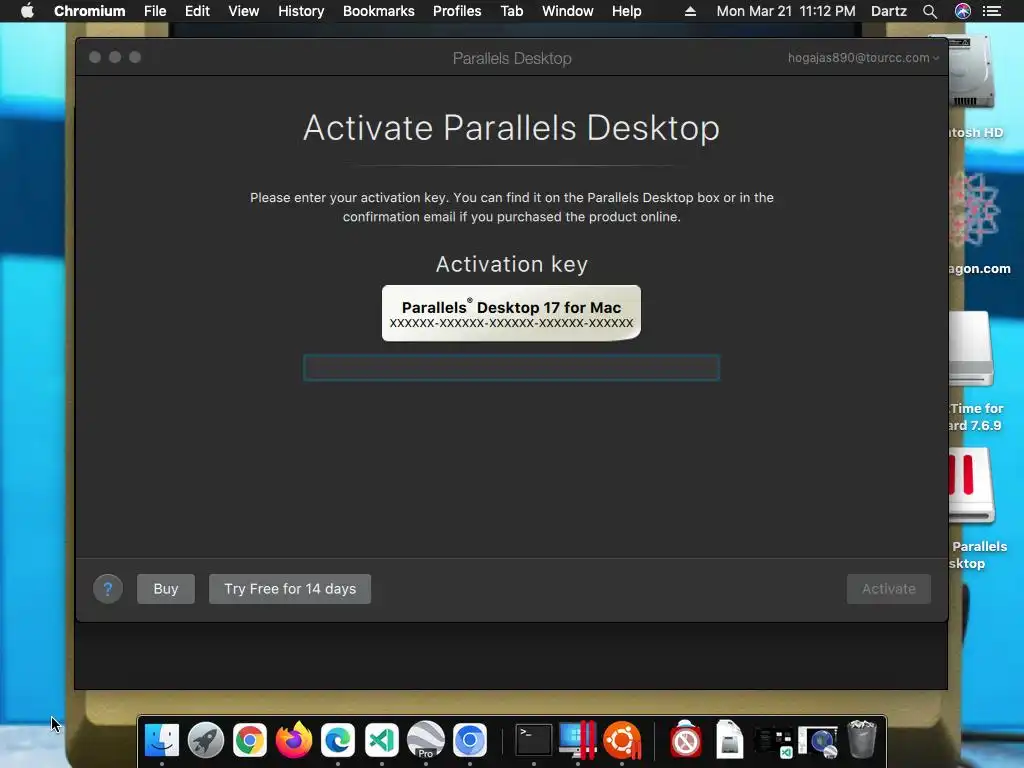1024x768 pixels.
Task: Open red prohibited-sign app in dock
Action: click(x=686, y=740)
